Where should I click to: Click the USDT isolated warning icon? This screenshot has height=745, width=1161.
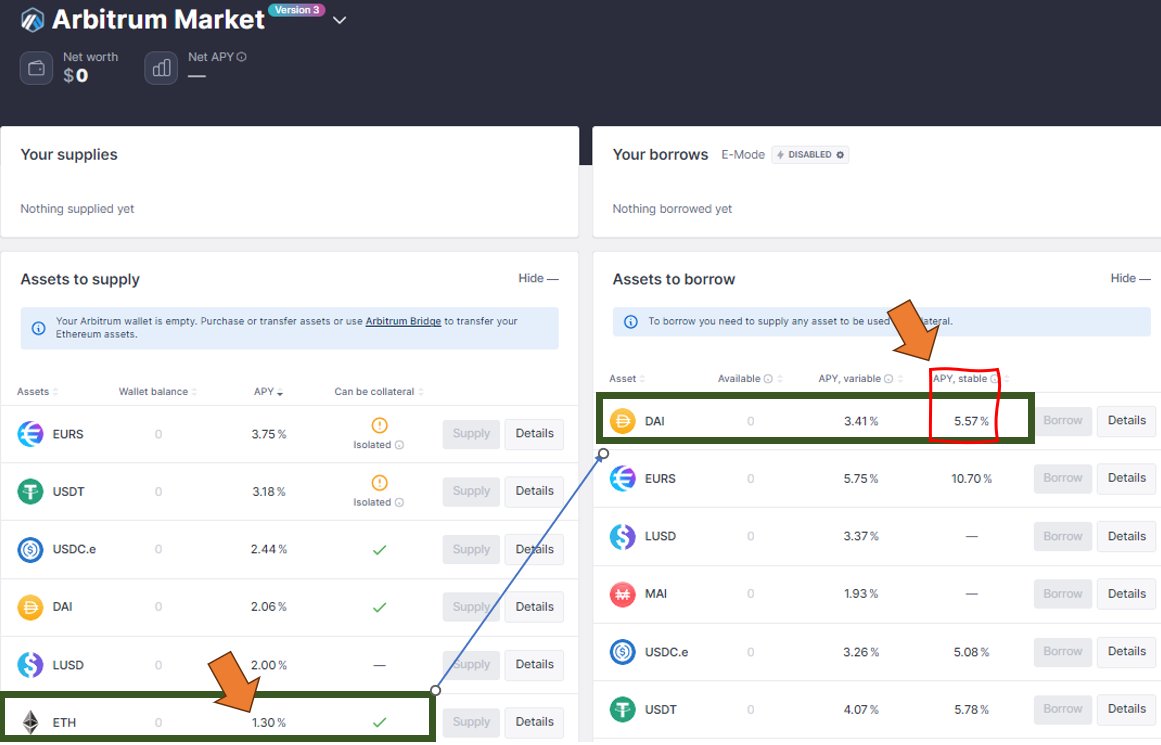tap(379, 483)
